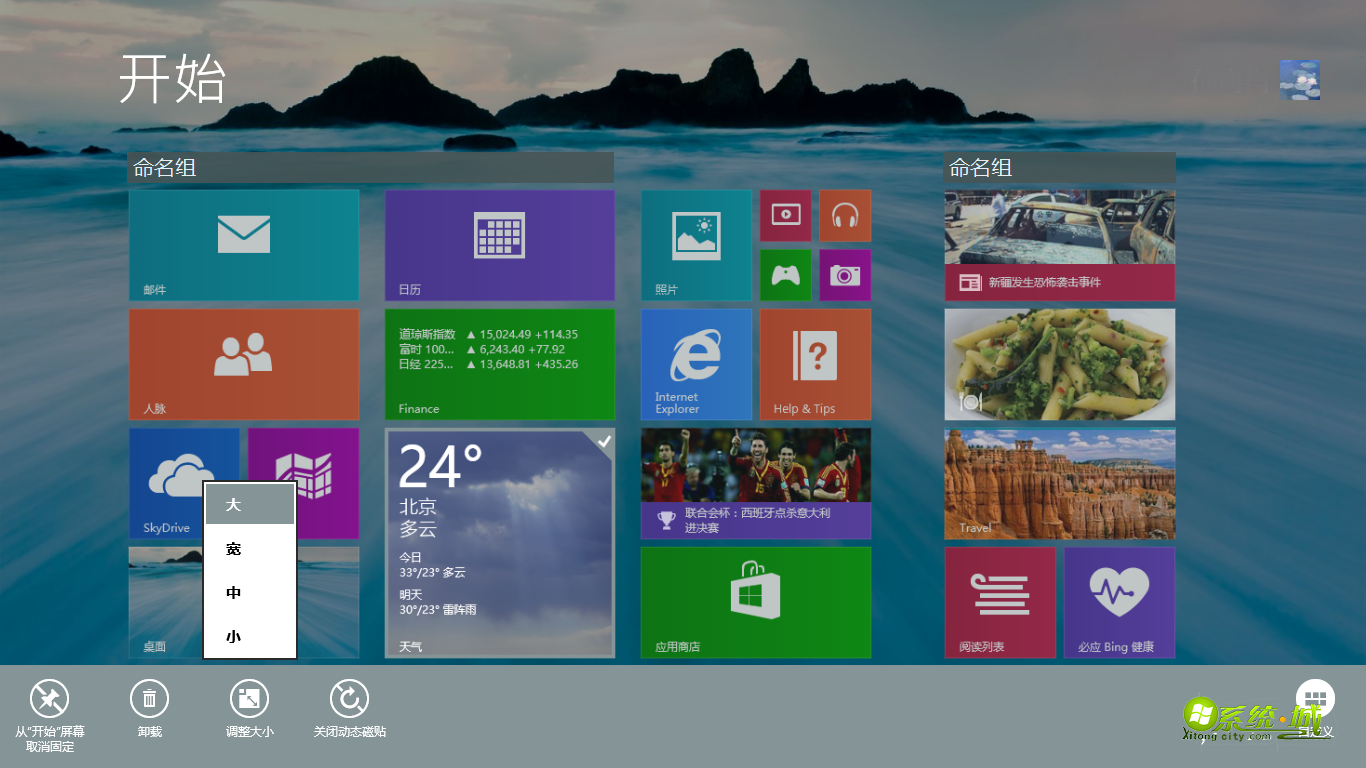The width and height of the screenshot is (1366, 768).
Task: Open the Xbox games tile
Action: [785, 275]
